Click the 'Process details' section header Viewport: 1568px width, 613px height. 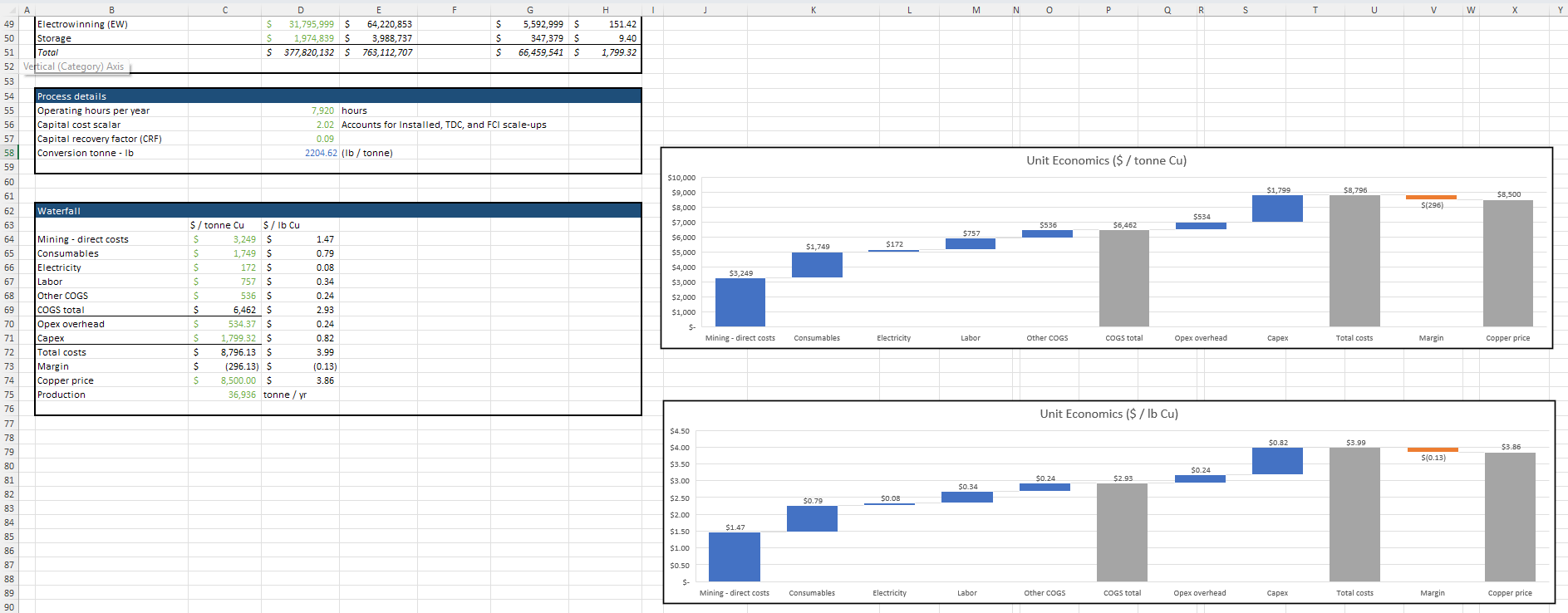click(x=338, y=96)
